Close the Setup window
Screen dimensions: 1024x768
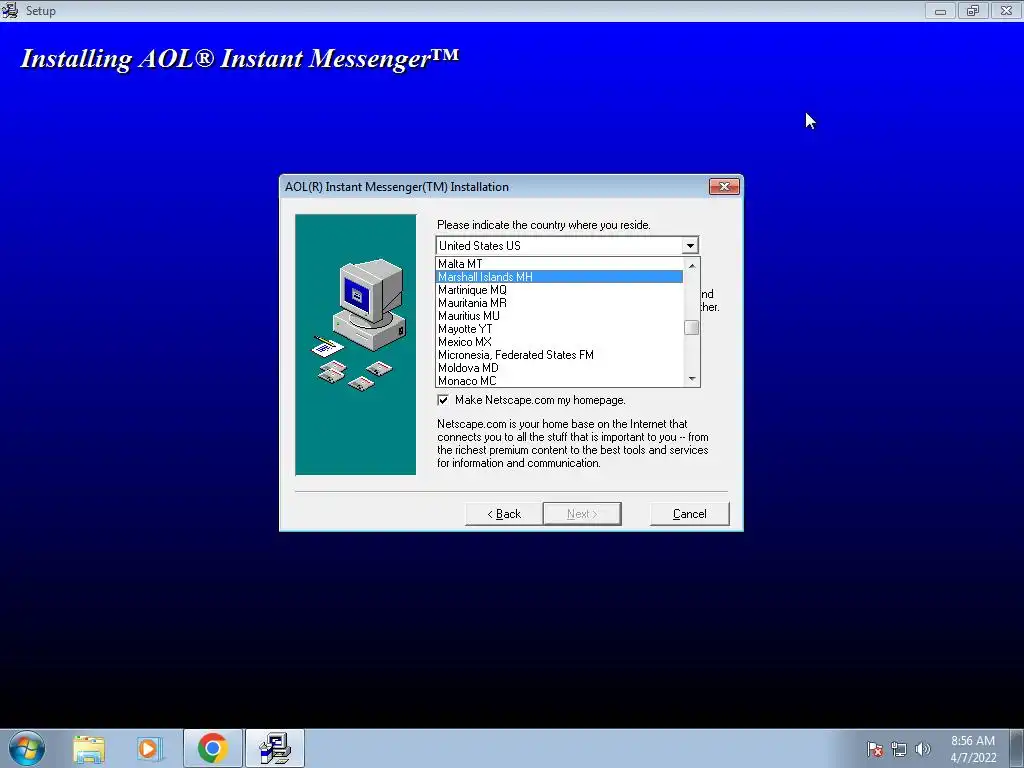tap(1006, 10)
